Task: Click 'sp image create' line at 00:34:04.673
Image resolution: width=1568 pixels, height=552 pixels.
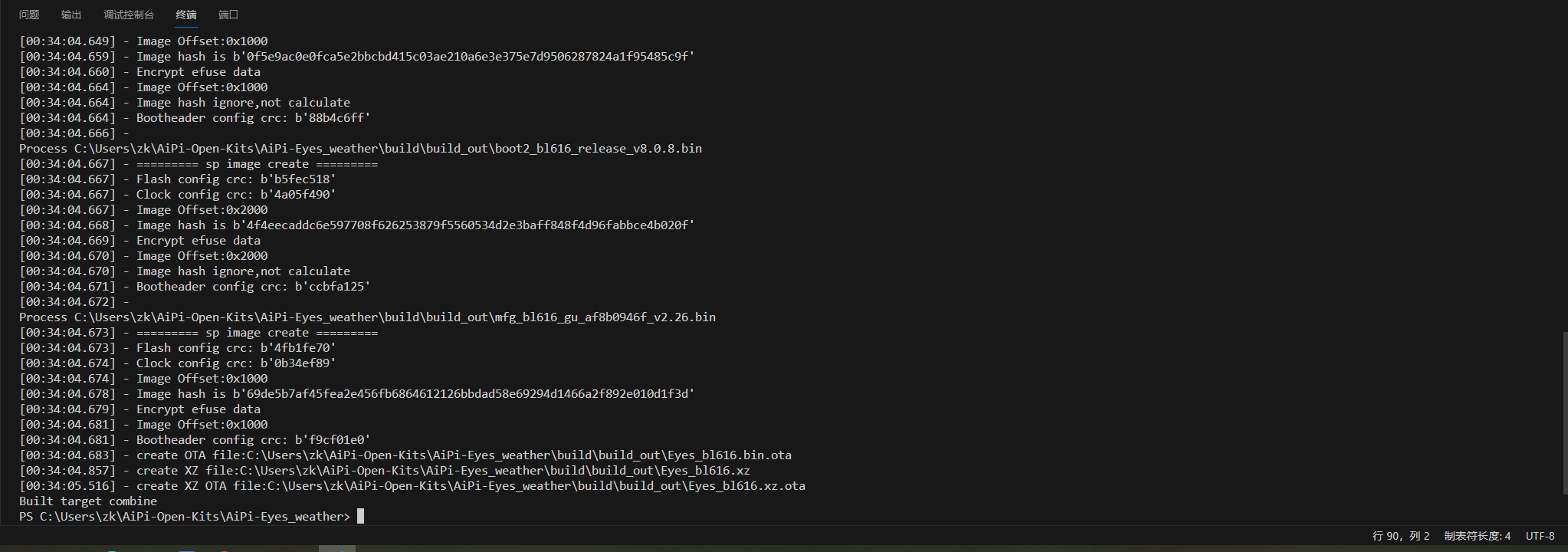Action: coord(257,333)
